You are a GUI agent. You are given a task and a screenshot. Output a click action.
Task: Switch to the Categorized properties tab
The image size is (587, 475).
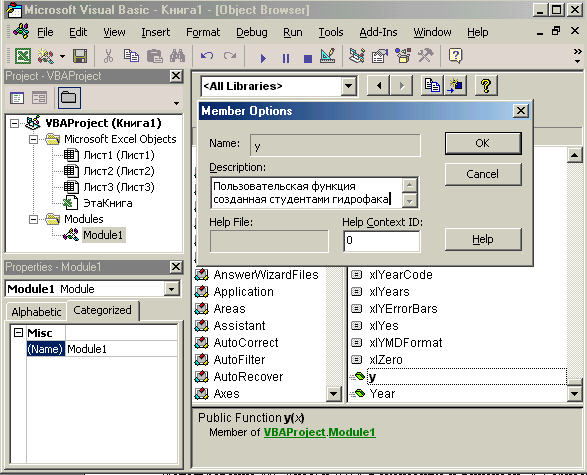pos(103,310)
